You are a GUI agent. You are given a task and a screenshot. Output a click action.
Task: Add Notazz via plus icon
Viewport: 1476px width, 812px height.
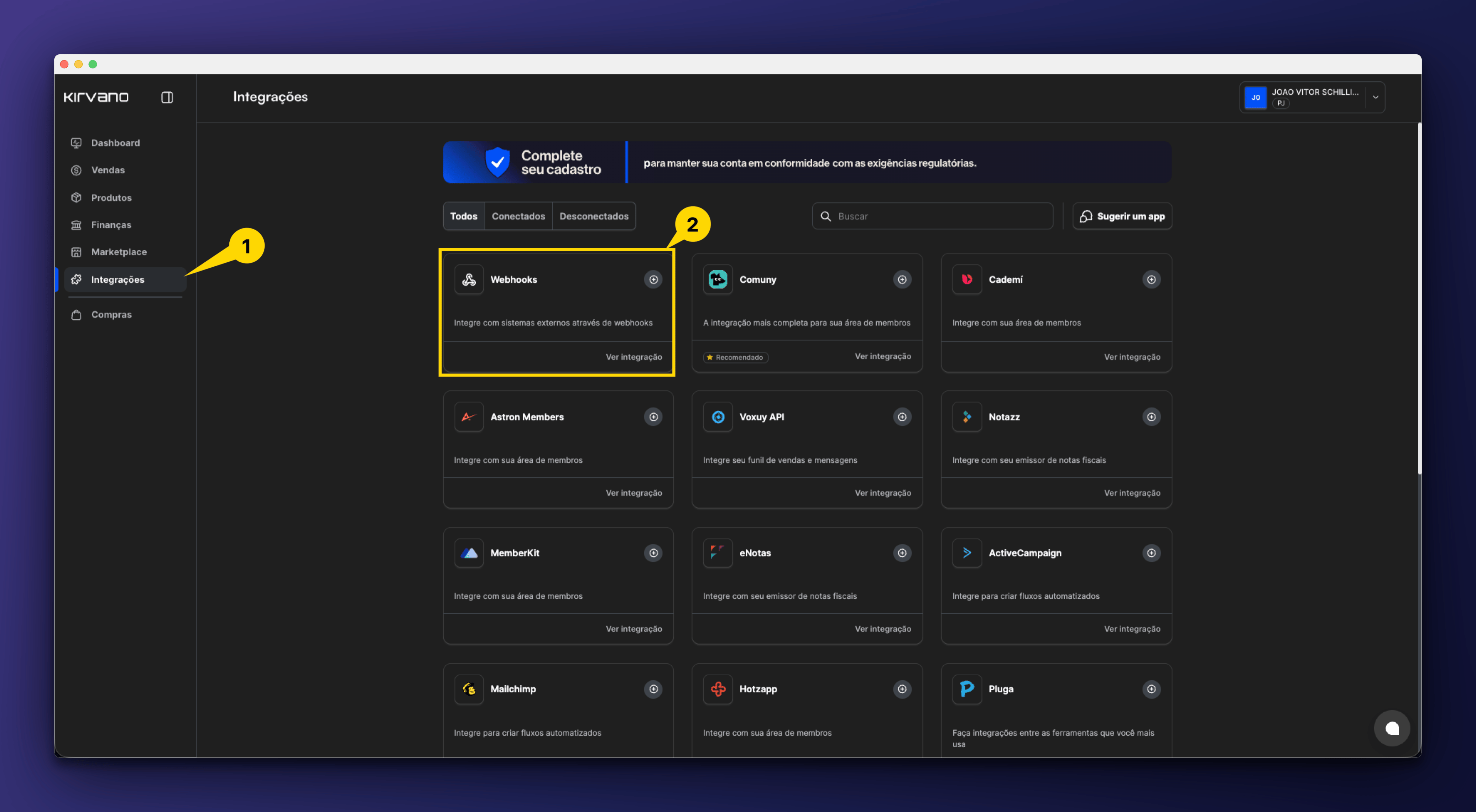[x=1151, y=417]
